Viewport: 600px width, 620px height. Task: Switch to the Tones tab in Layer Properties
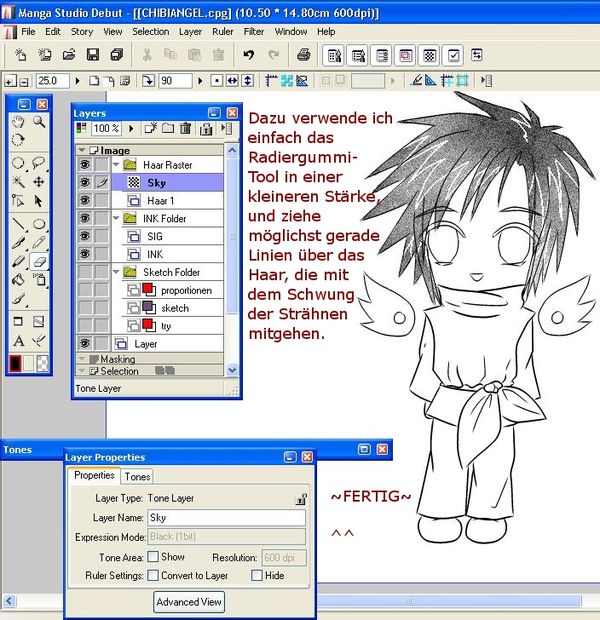[x=137, y=476]
